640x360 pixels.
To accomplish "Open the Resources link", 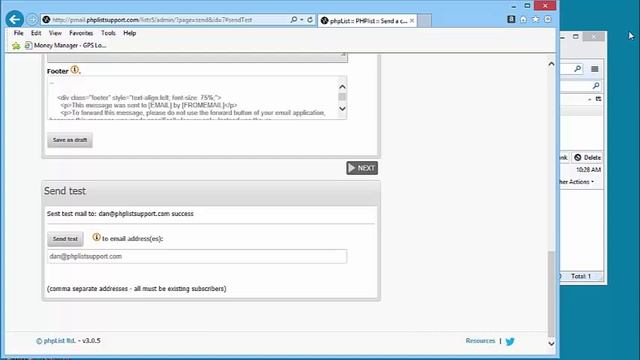I will tap(480, 341).
